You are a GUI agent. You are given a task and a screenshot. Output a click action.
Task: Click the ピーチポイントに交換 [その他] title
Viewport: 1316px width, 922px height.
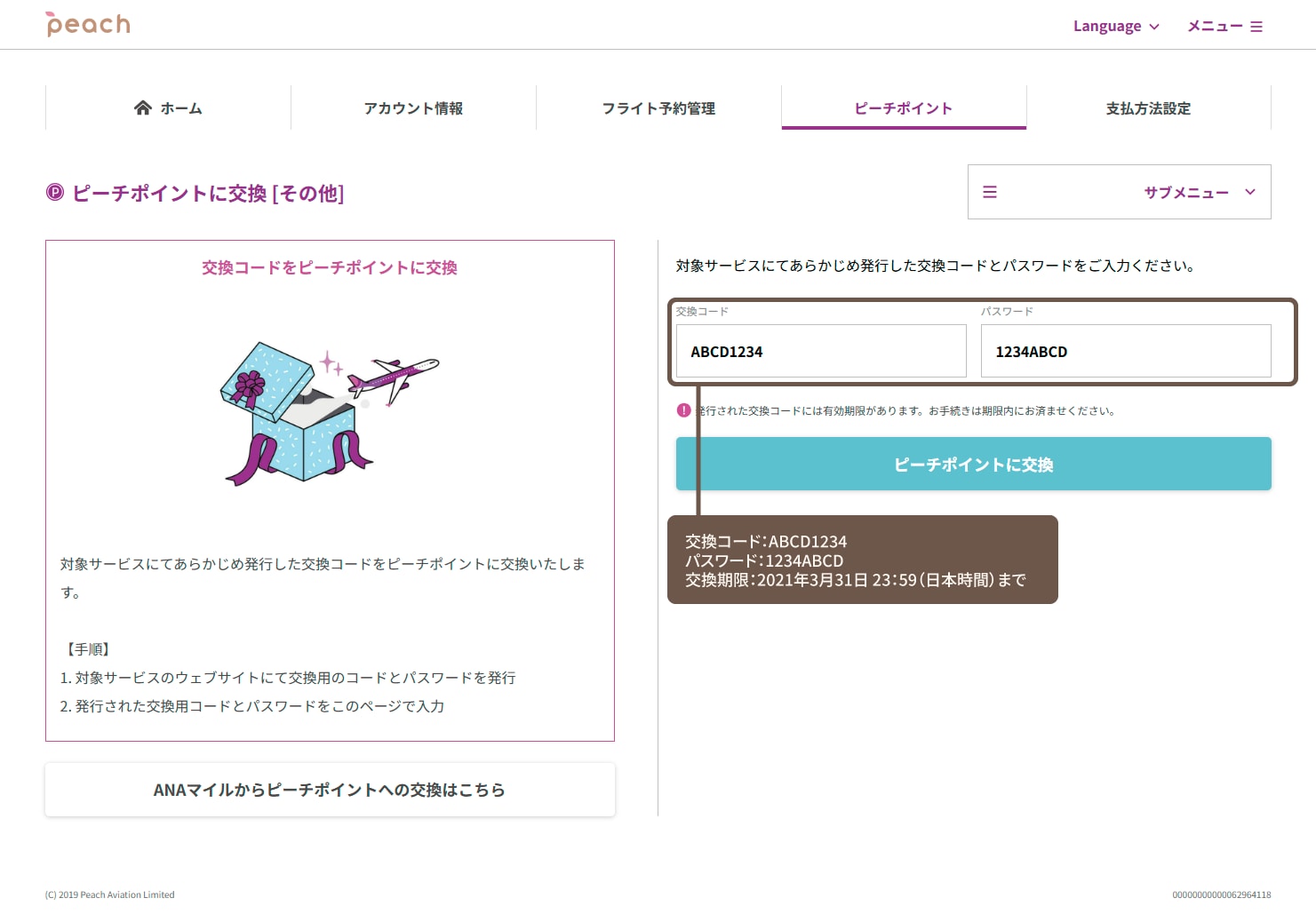click(208, 193)
